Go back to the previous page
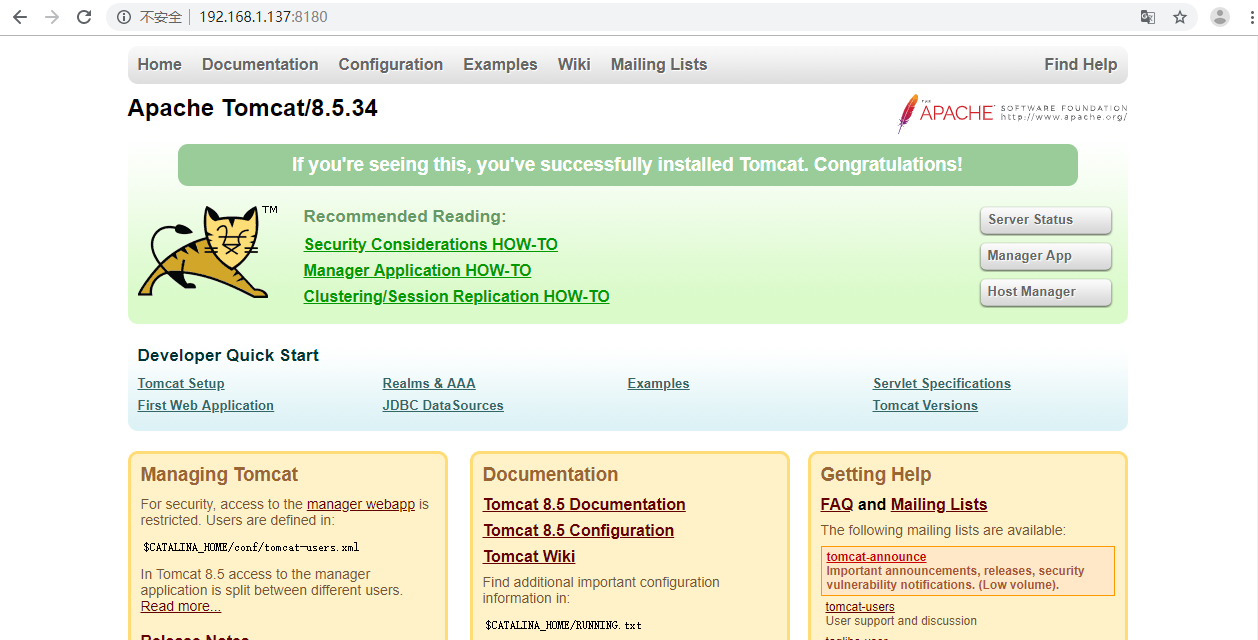This screenshot has height=640, width=1258. point(20,17)
